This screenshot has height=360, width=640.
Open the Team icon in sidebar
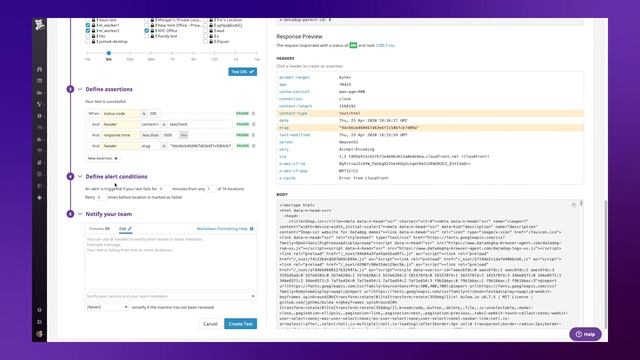click(39, 322)
